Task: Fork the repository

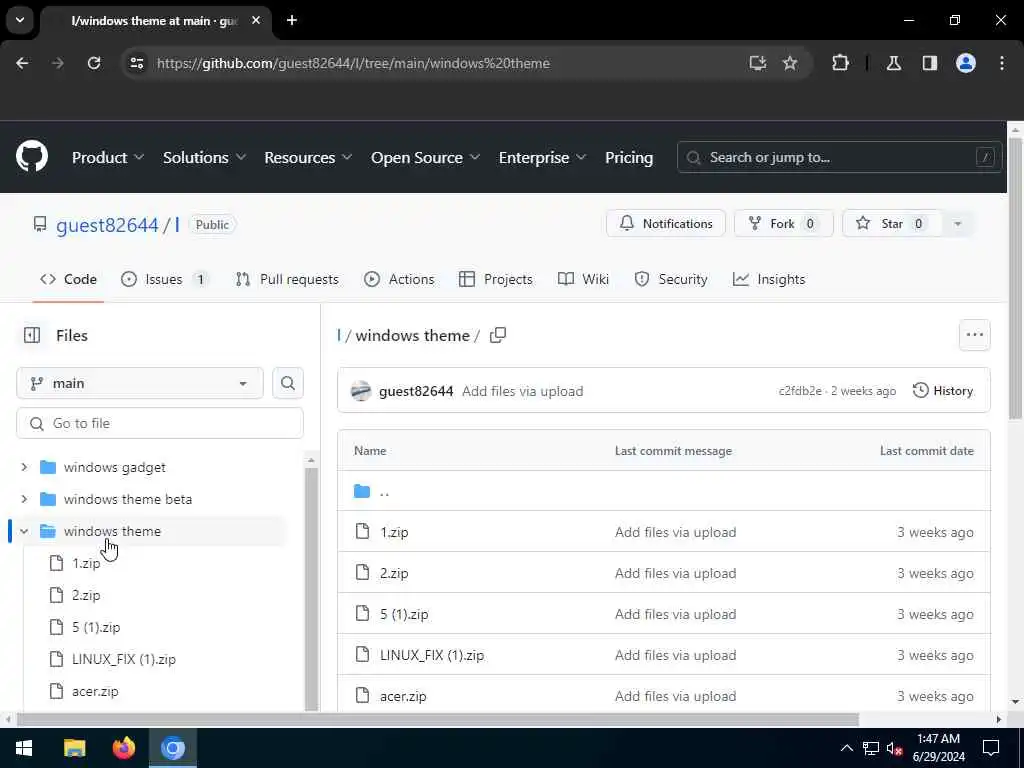Action: [784, 224]
